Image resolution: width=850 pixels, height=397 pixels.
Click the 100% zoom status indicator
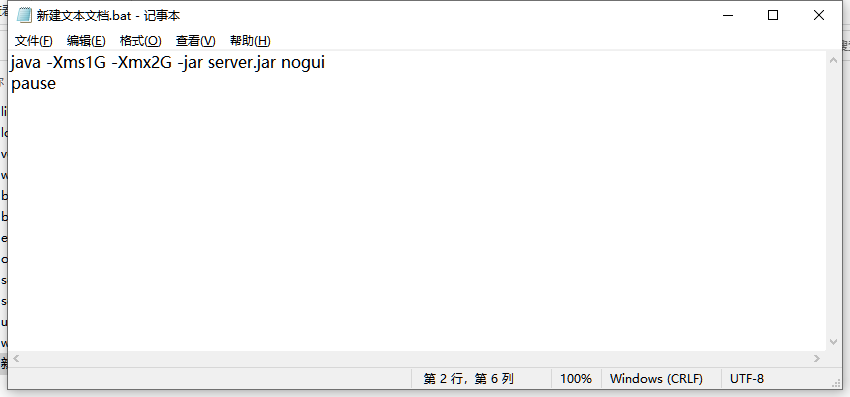pyautogui.click(x=576, y=379)
